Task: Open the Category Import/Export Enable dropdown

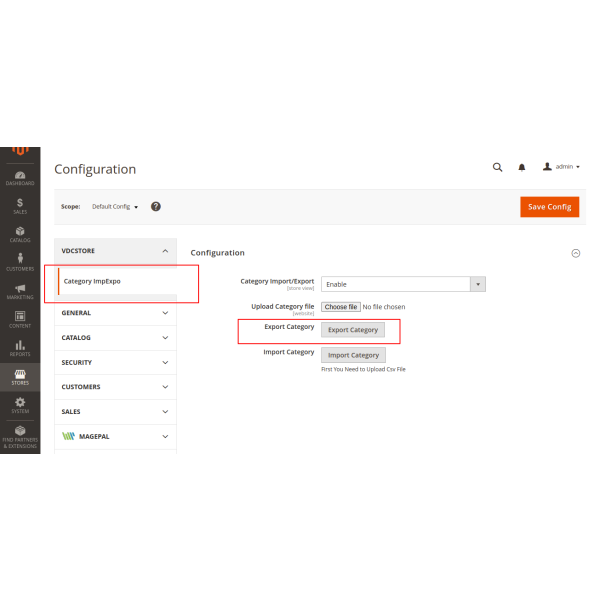Action: (402, 284)
